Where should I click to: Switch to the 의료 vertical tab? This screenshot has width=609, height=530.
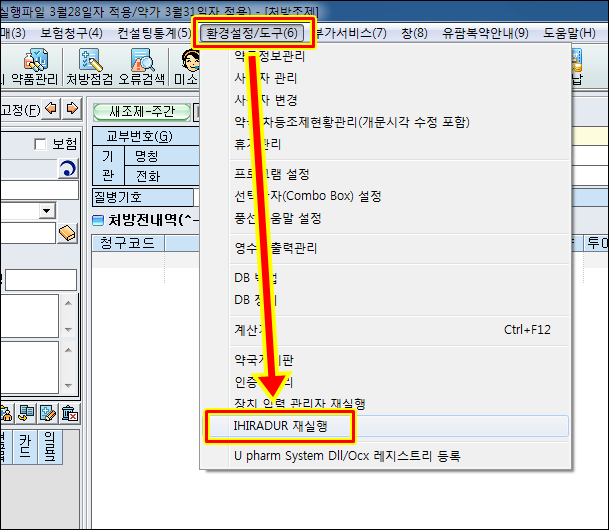[50, 447]
